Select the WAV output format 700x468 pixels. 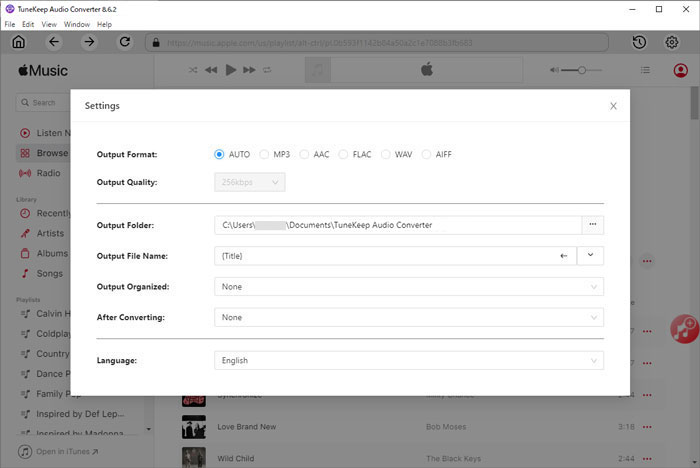[x=386, y=155]
